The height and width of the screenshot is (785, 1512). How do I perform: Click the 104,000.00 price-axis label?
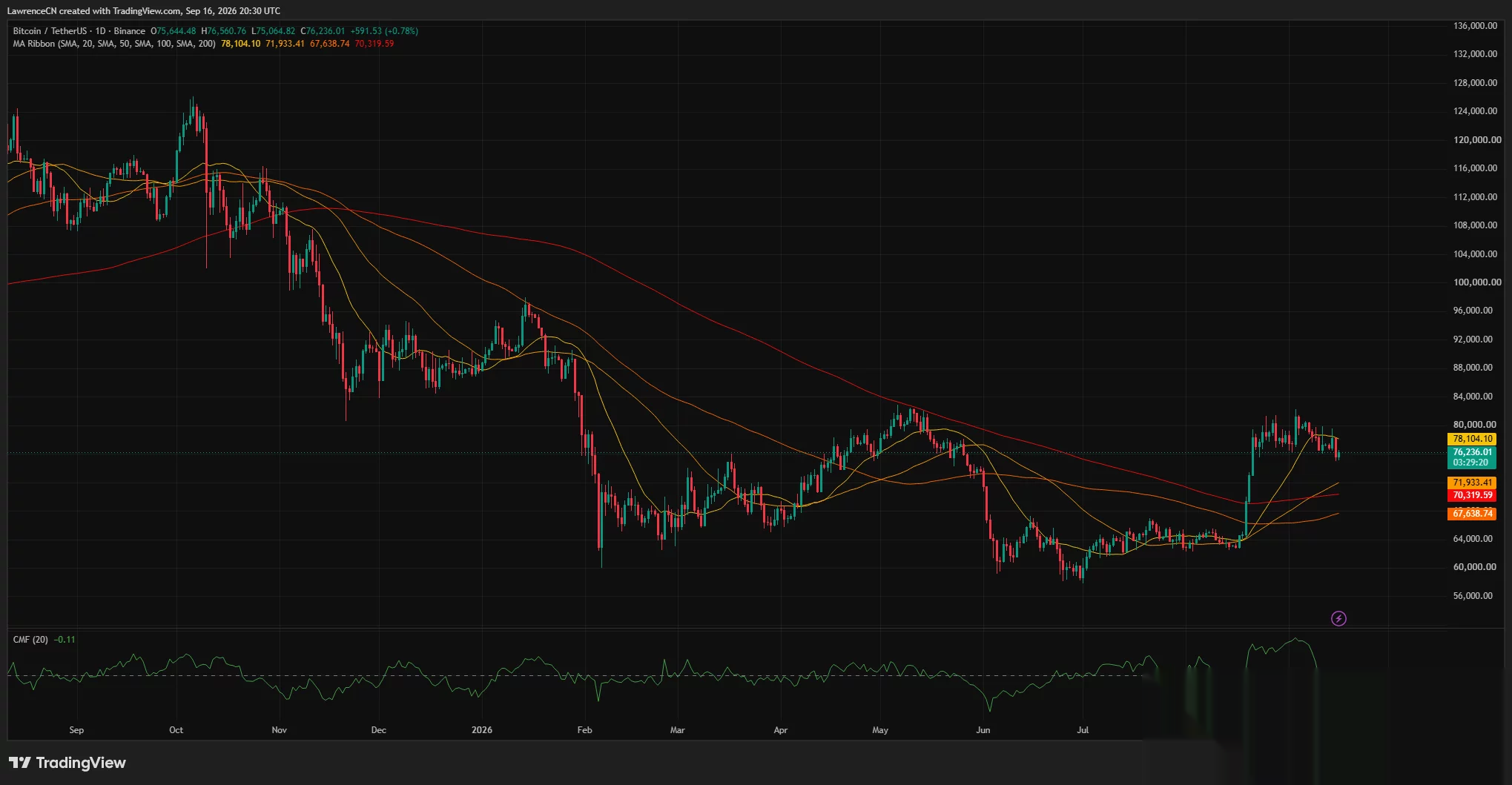coord(1475,254)
